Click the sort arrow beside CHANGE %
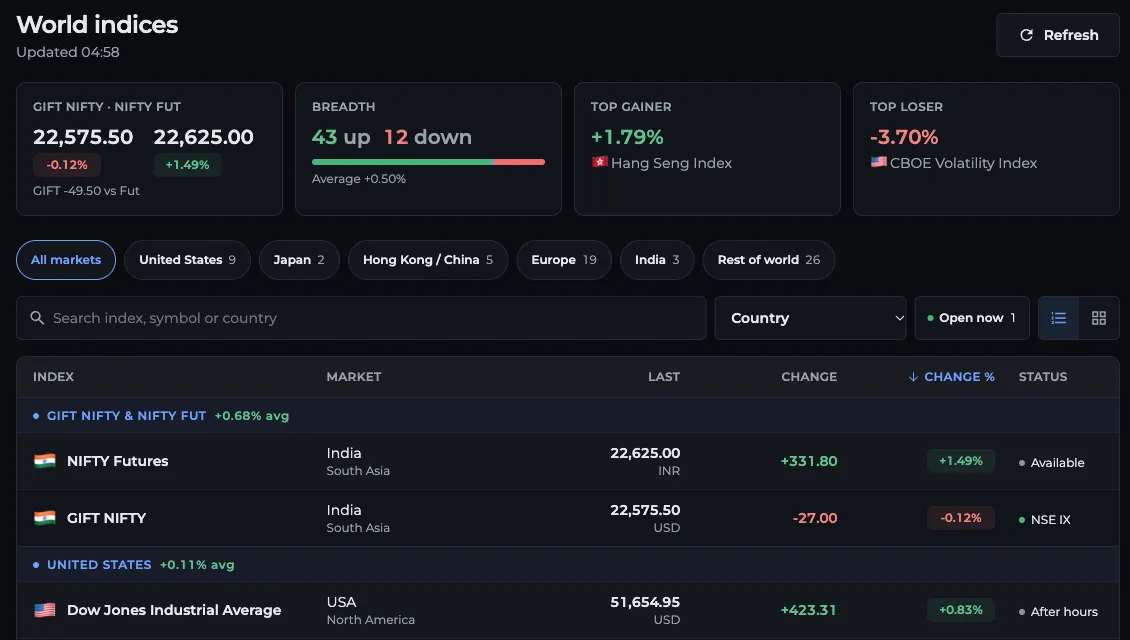The height and width of the screenshot is (640, 1130). click(x=913, y=377)
